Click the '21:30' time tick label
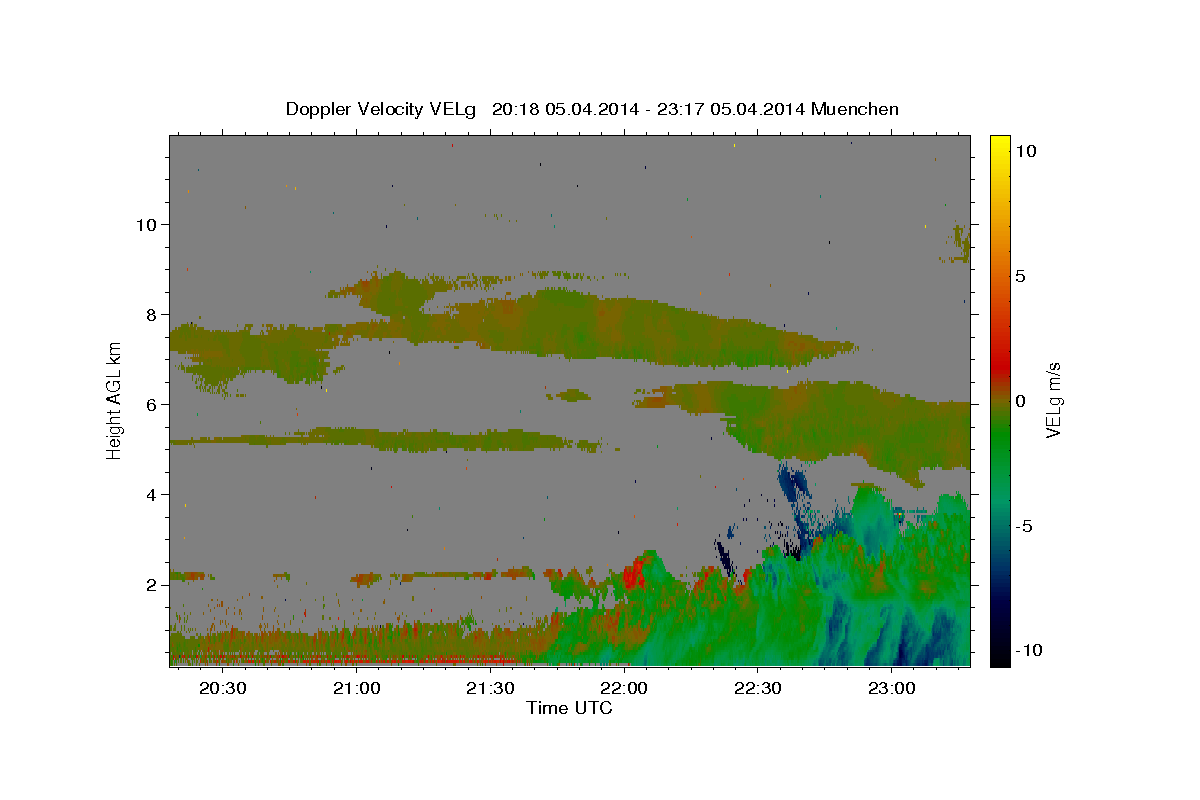 pos(490,688)
